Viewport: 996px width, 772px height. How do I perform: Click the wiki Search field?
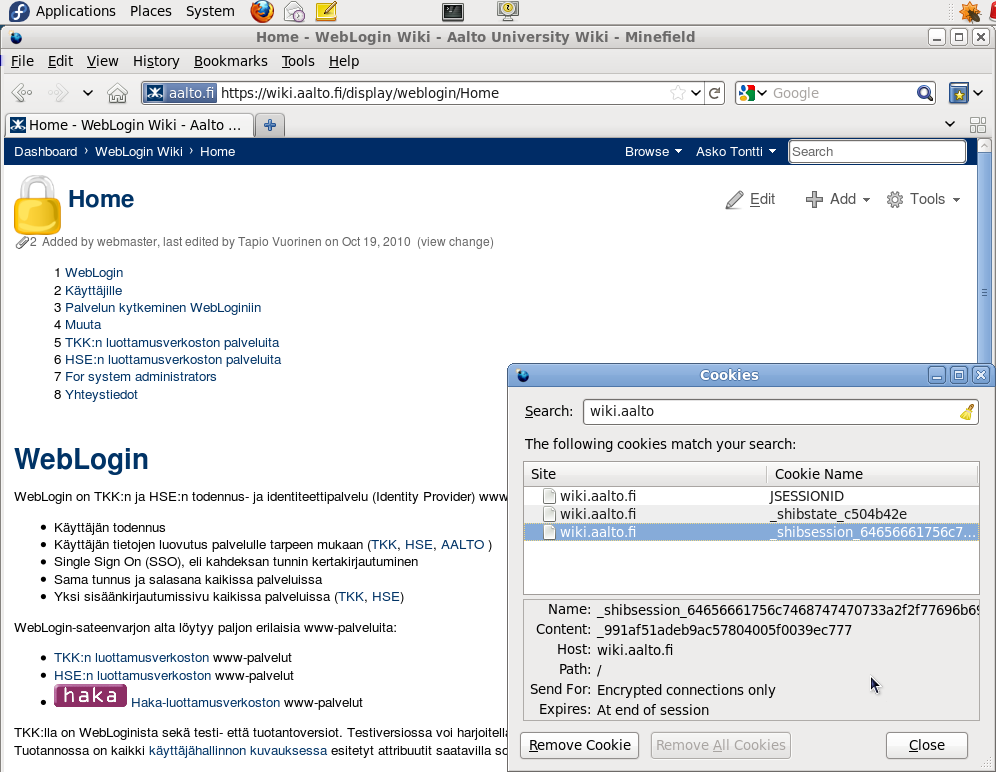pos(877,151)
